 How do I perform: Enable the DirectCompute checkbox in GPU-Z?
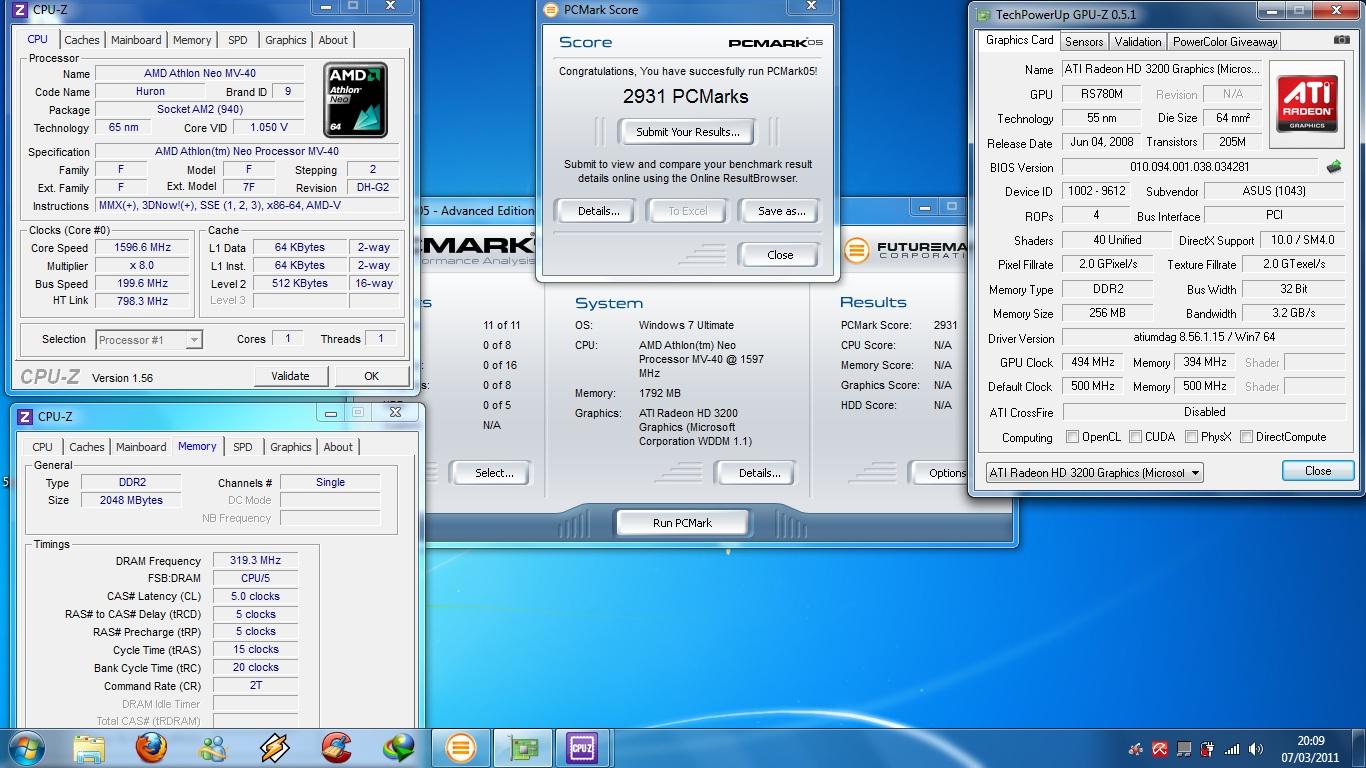click(x=1246, y=437)
